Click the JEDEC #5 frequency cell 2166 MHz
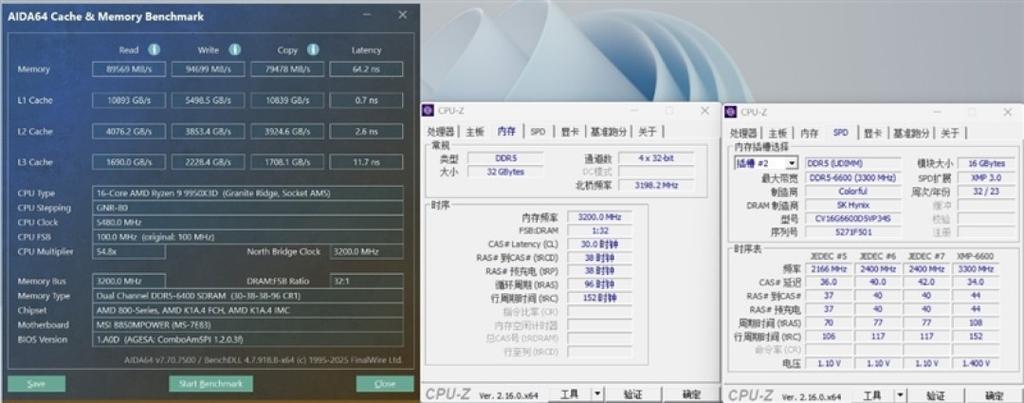The width and height of the screenshot is (1024, 403). click(829, 269)
